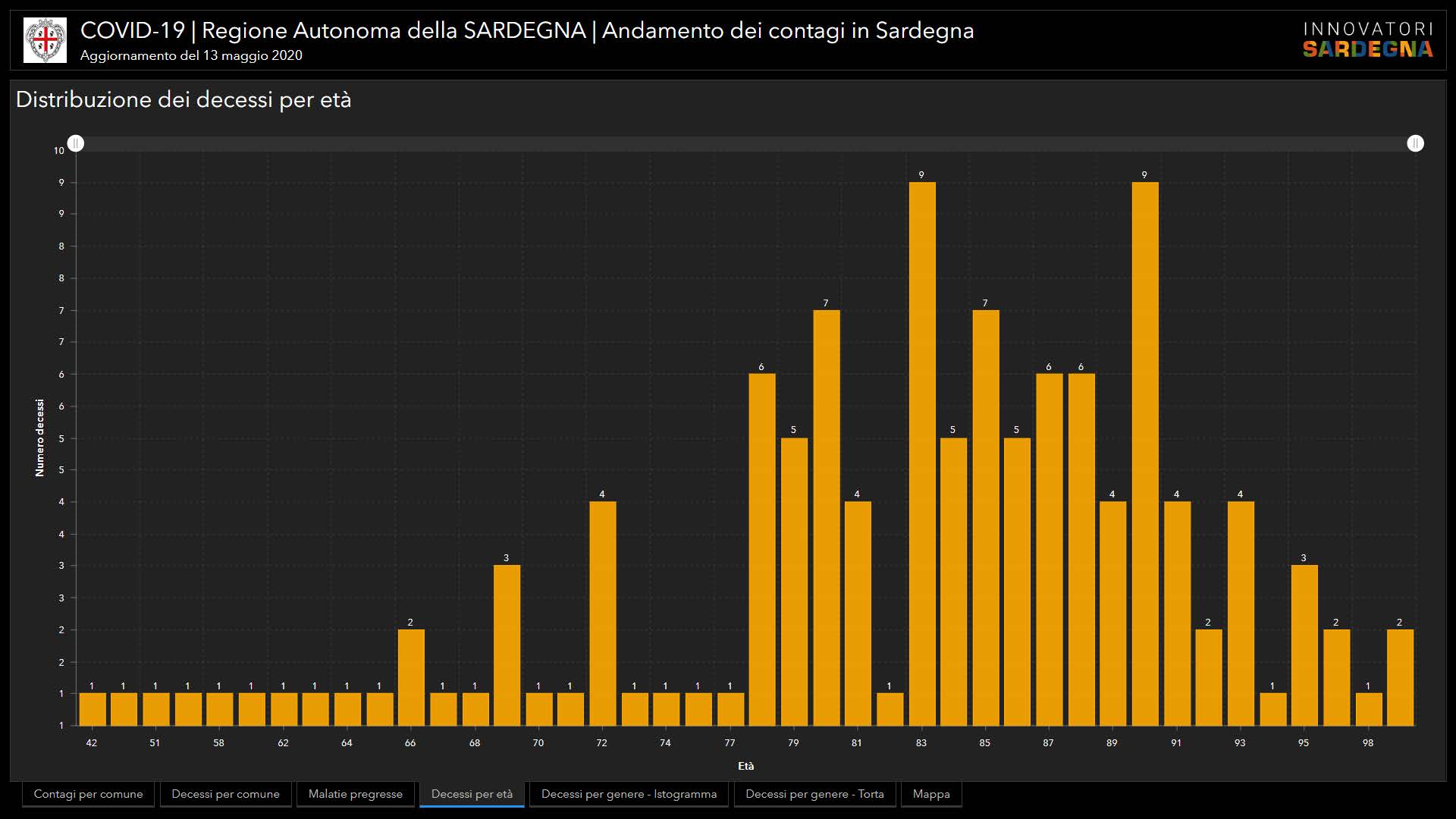The image size is (1456, 819).
Task: Switch to the Decessi per comune tab
Action: tap(225, 794)
